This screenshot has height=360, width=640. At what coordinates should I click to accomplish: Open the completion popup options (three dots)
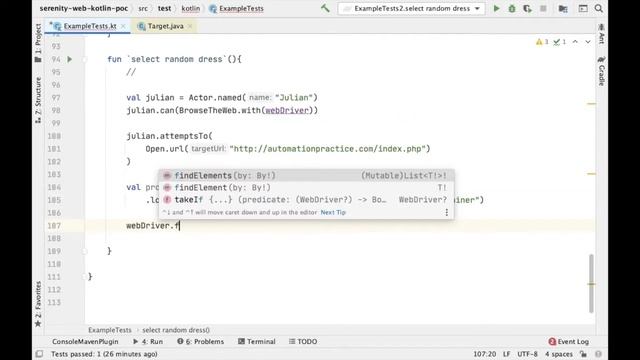click(x=447, y=212)
